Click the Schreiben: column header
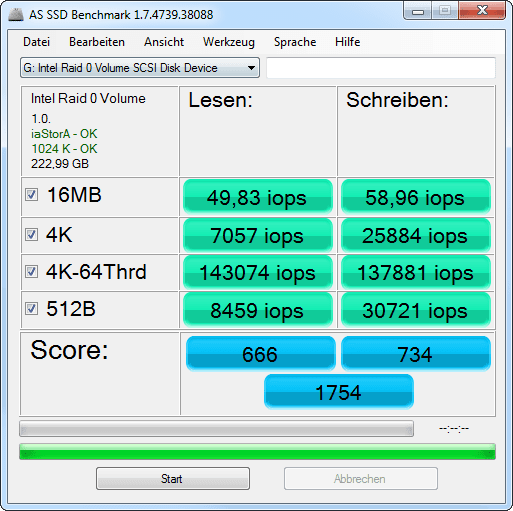513x511 pixels. pos(397,100)
